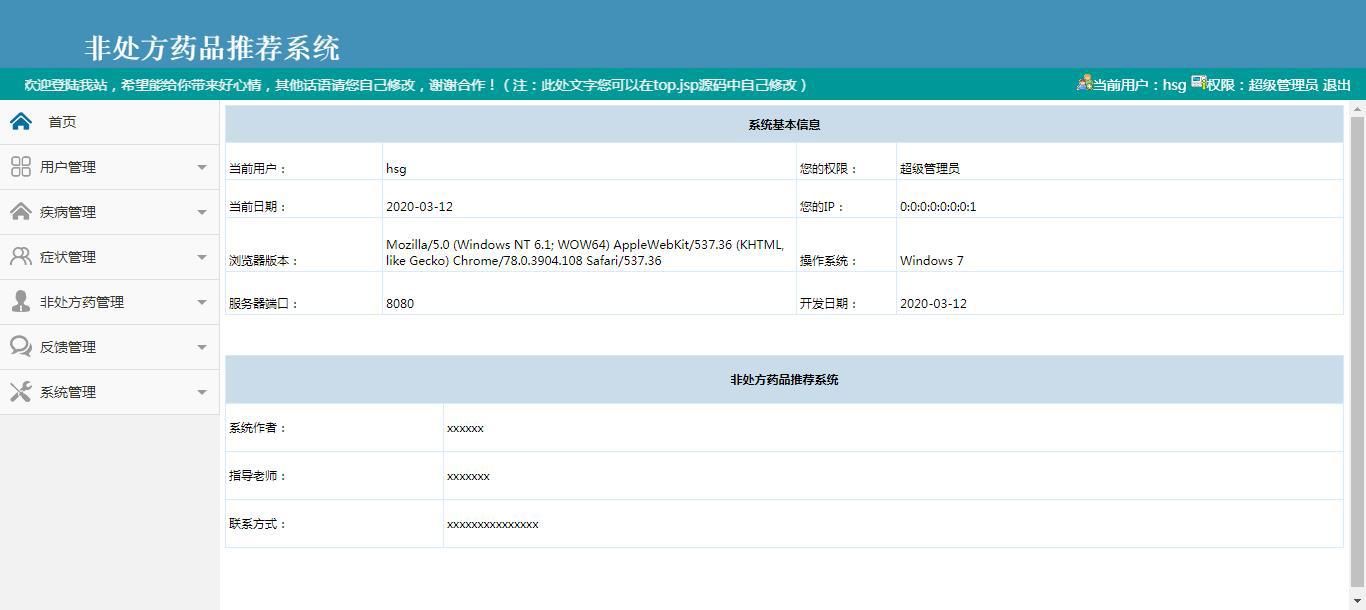Image resolution: width=1366 pixels, height=610 pixels.
Task: Expand the 症状管理 dropdown arrow
Action: click(x=202, y=257)
